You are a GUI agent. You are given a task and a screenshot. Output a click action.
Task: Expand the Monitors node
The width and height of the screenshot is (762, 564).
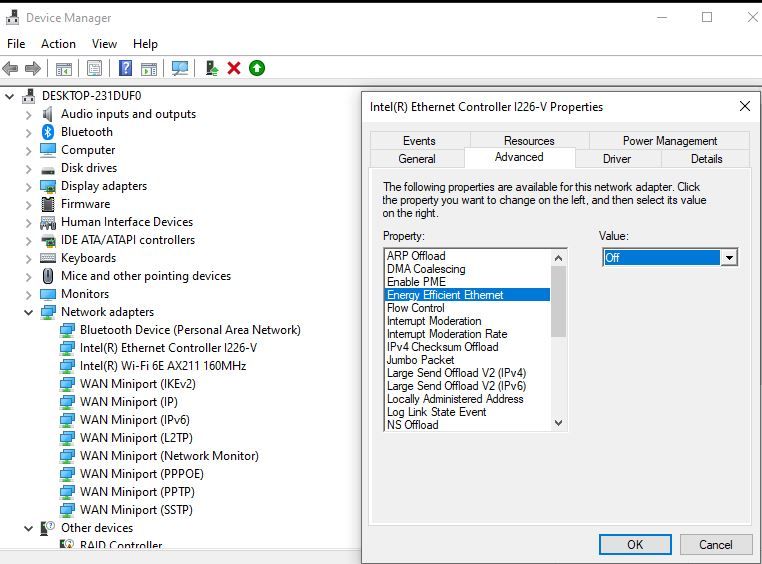tap(28, 294)
